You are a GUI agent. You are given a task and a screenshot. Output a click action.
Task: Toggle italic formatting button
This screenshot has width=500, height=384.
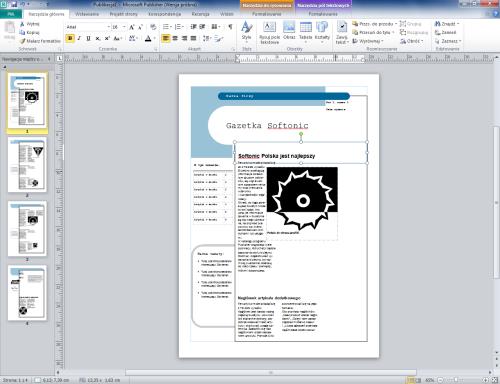[79, 38]
